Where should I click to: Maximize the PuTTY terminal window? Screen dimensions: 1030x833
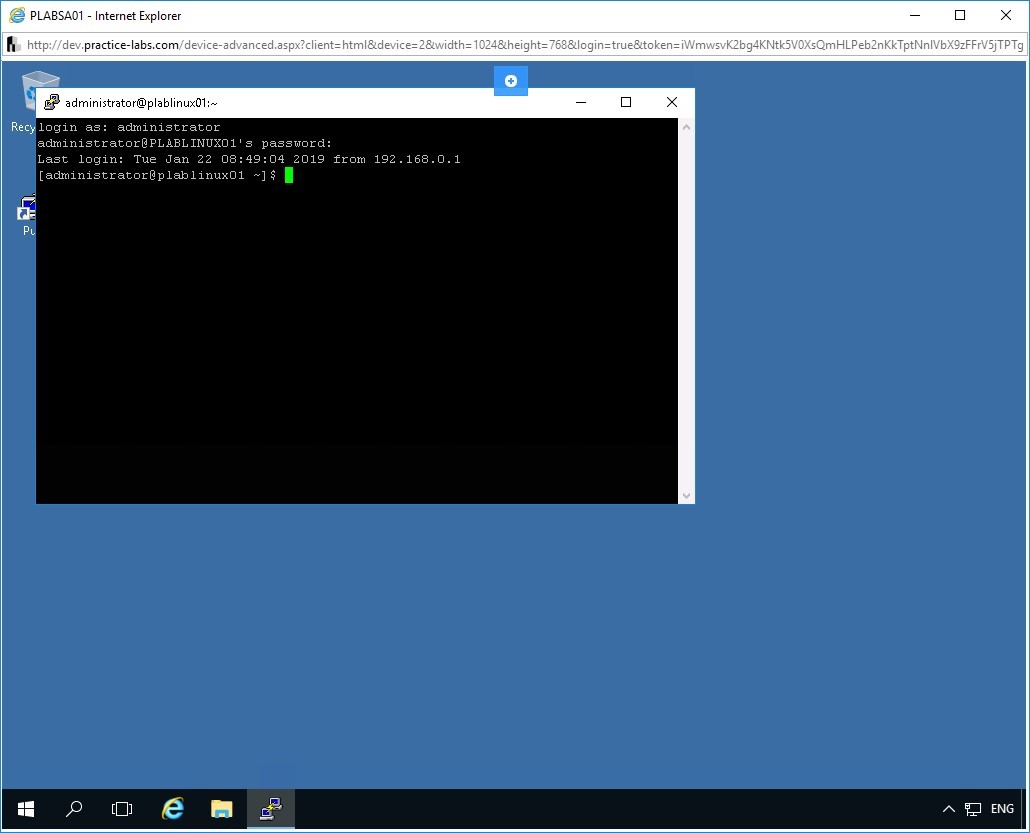coord(626,102)
